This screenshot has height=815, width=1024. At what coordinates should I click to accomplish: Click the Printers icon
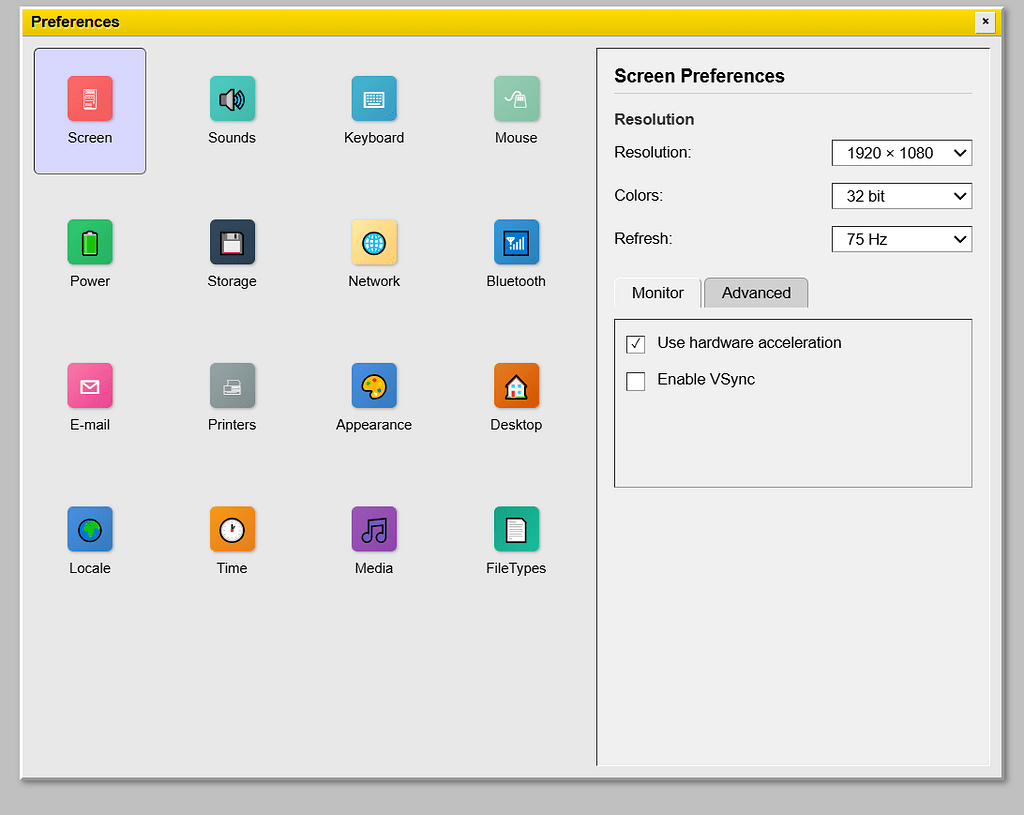click(x=232, y=386)
